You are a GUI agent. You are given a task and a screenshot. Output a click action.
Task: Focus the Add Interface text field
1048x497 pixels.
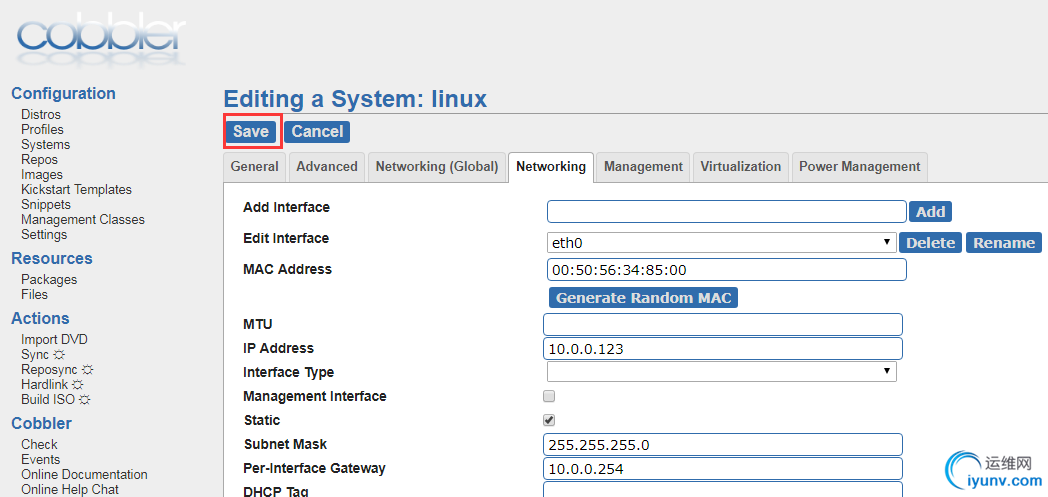tap(727, 212)
